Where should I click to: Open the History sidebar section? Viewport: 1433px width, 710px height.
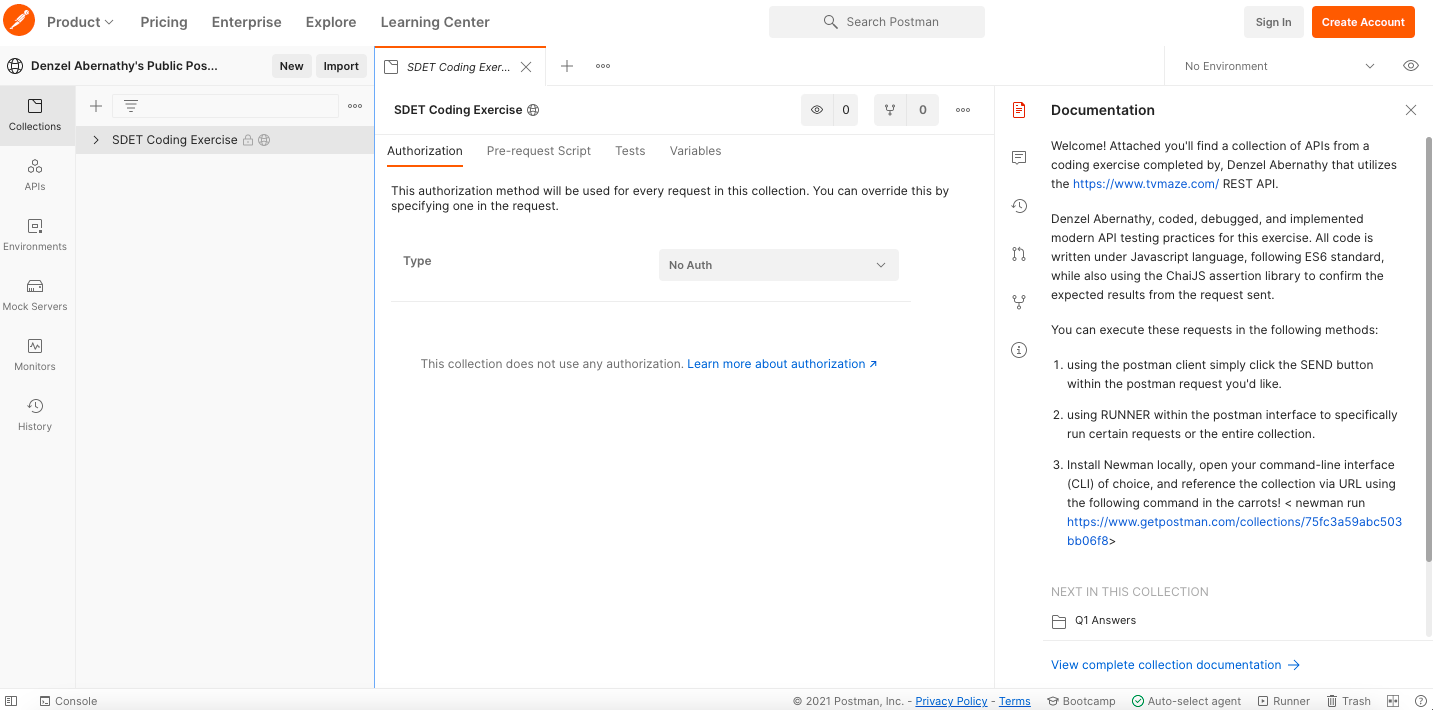pyautogui.click(x=36, y=415)
